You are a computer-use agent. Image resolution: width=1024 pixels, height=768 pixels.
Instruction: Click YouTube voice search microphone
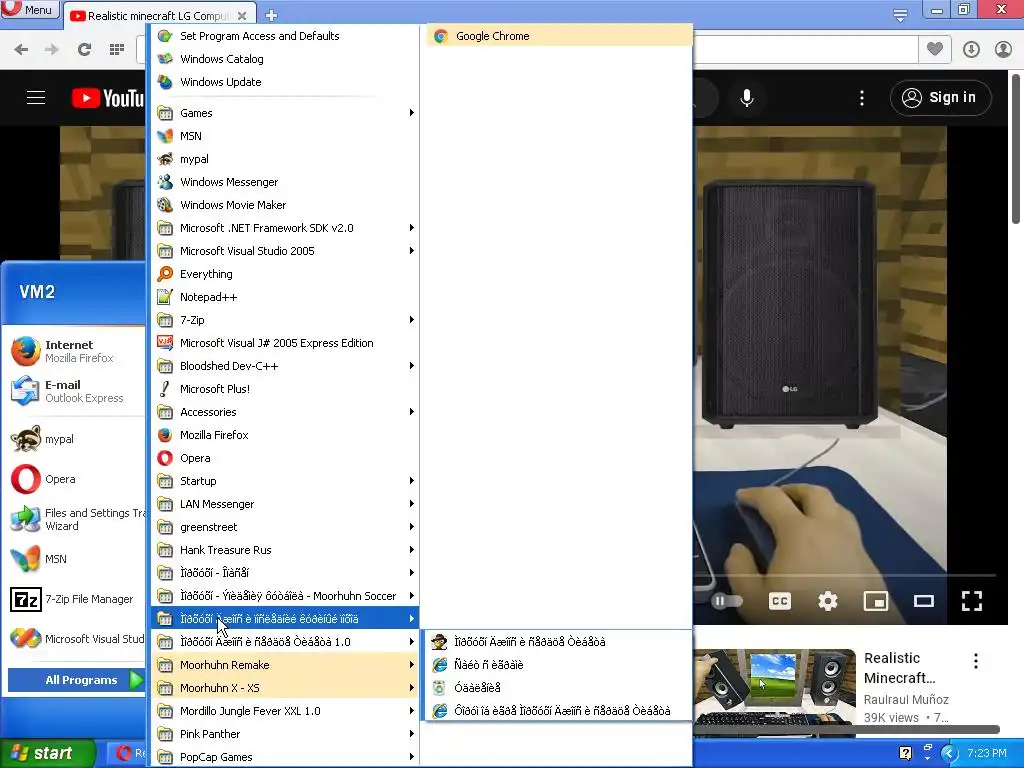click(x=747, y=98)
